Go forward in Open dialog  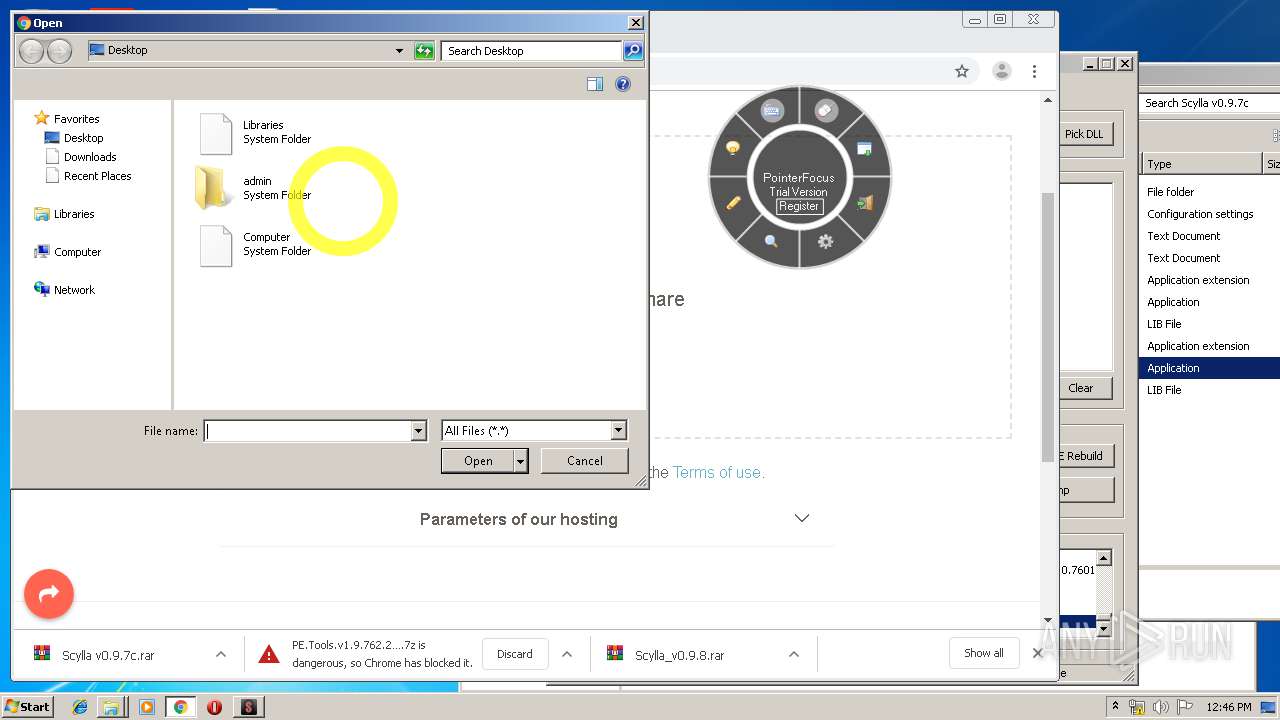tap(59, 51)
